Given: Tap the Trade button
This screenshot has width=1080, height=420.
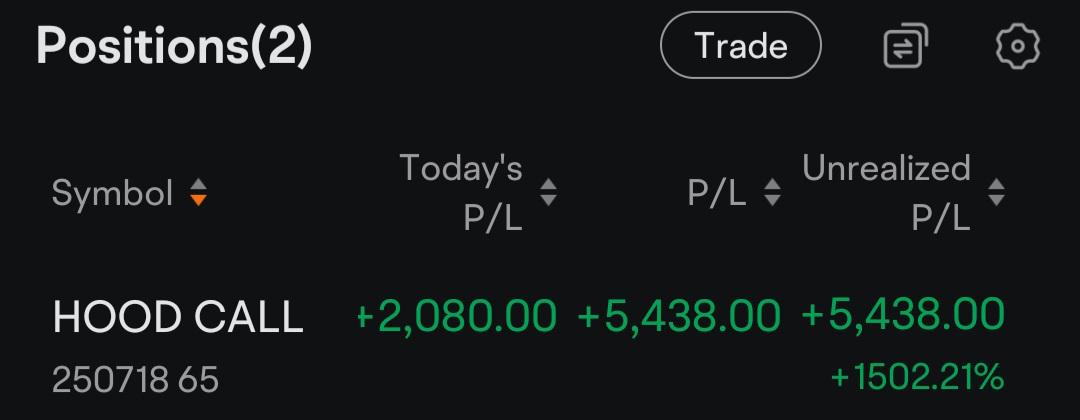Looking at the screenshot, I should coord(740,45).
